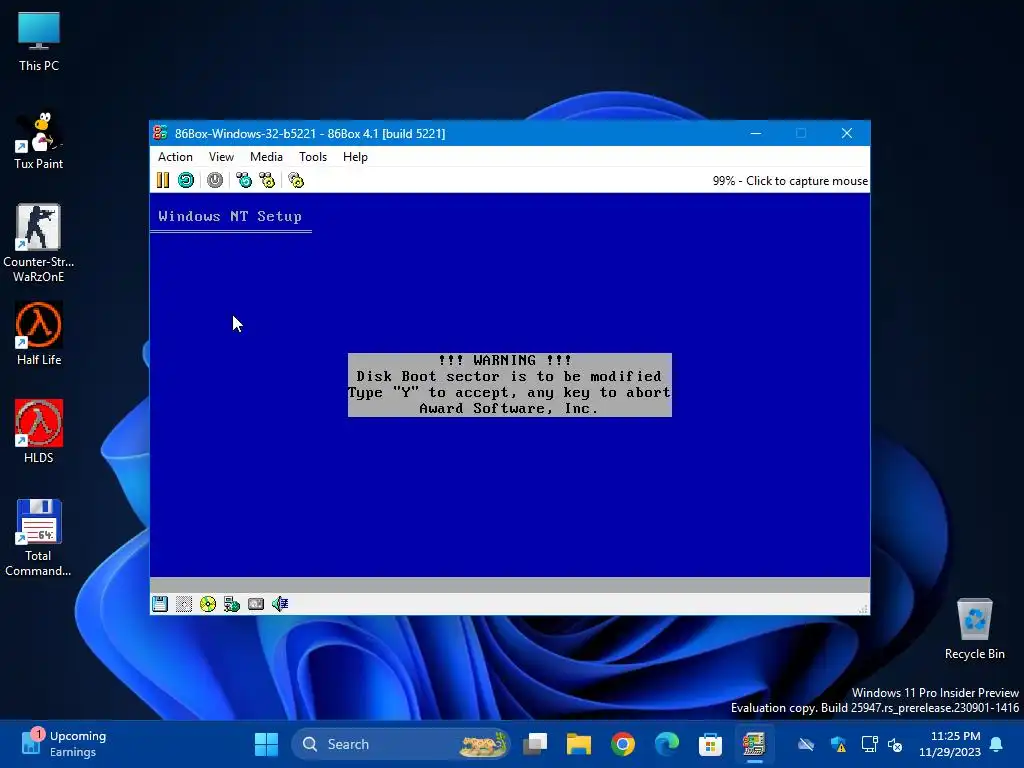Screen dimensions: 1024x768
Task: Click the taskbar Search box
Action: tap(401, 744)
